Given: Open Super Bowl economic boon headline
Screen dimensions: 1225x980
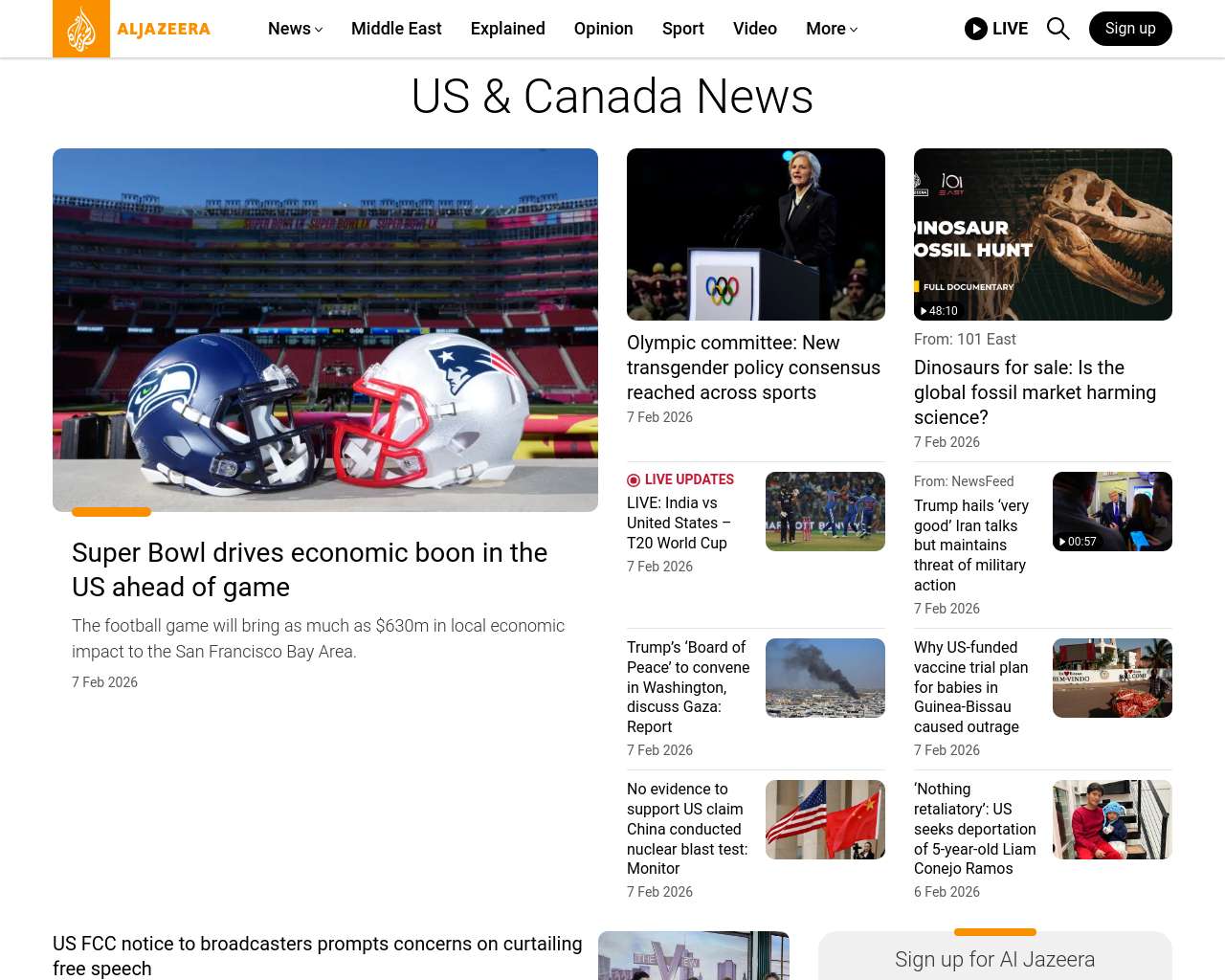Looking at the screenshot, I should coord(309,569).
